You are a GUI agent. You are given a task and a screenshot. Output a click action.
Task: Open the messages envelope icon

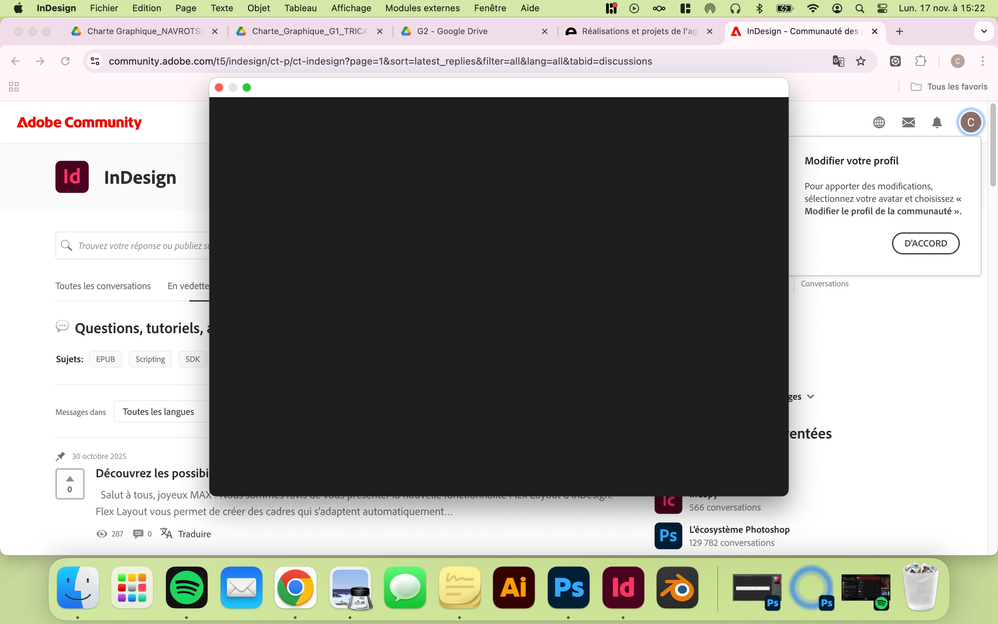click(x=908, y=122)
